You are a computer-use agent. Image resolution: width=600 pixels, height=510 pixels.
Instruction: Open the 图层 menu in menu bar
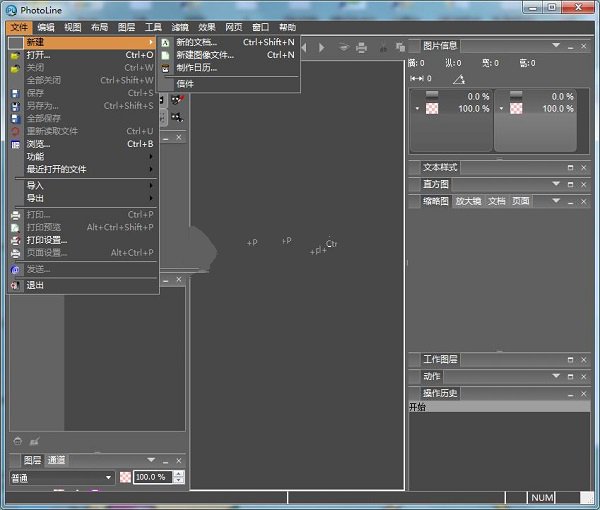126,28
